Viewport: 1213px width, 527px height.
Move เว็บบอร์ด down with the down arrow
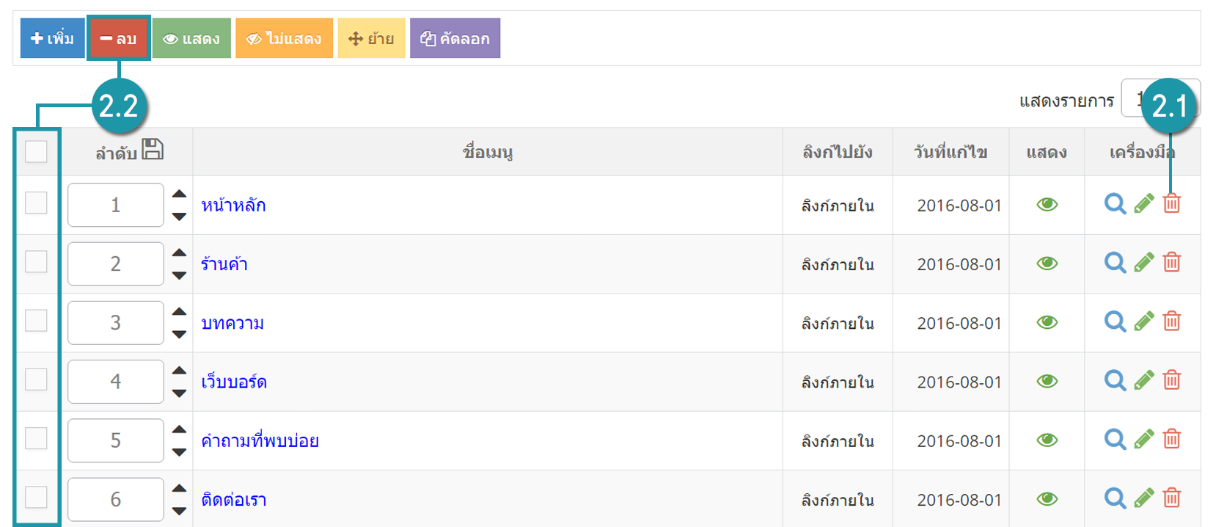(x=179, y=393)
